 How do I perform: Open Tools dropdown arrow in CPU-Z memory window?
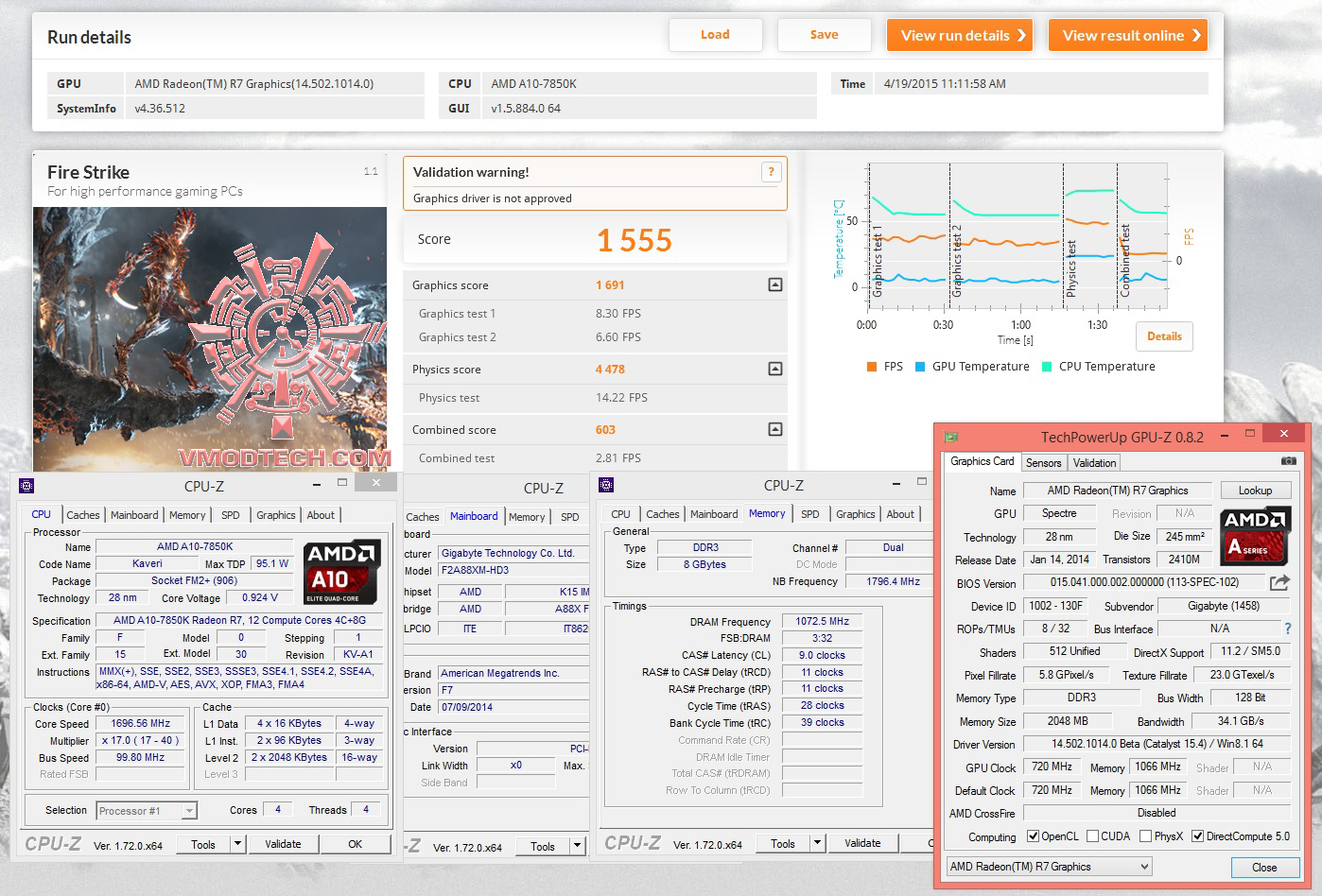818,843
